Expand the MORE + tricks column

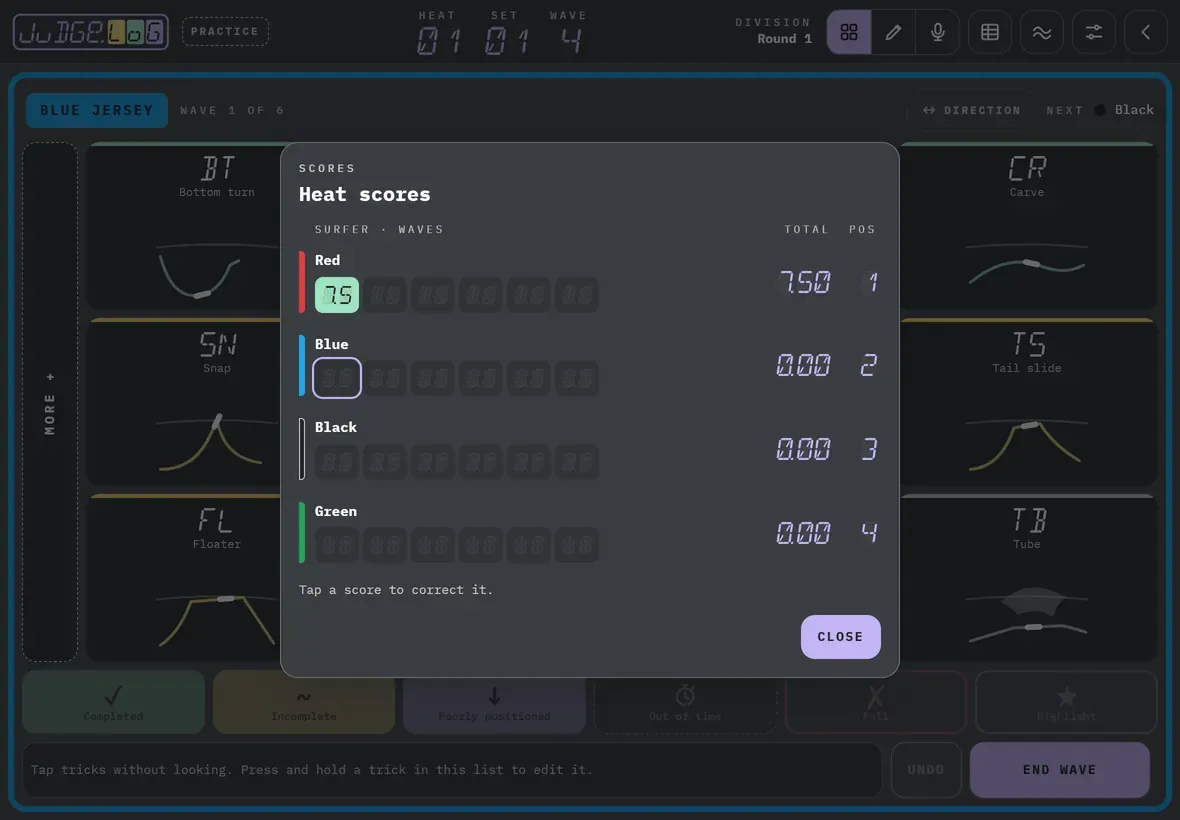[50, 402]
